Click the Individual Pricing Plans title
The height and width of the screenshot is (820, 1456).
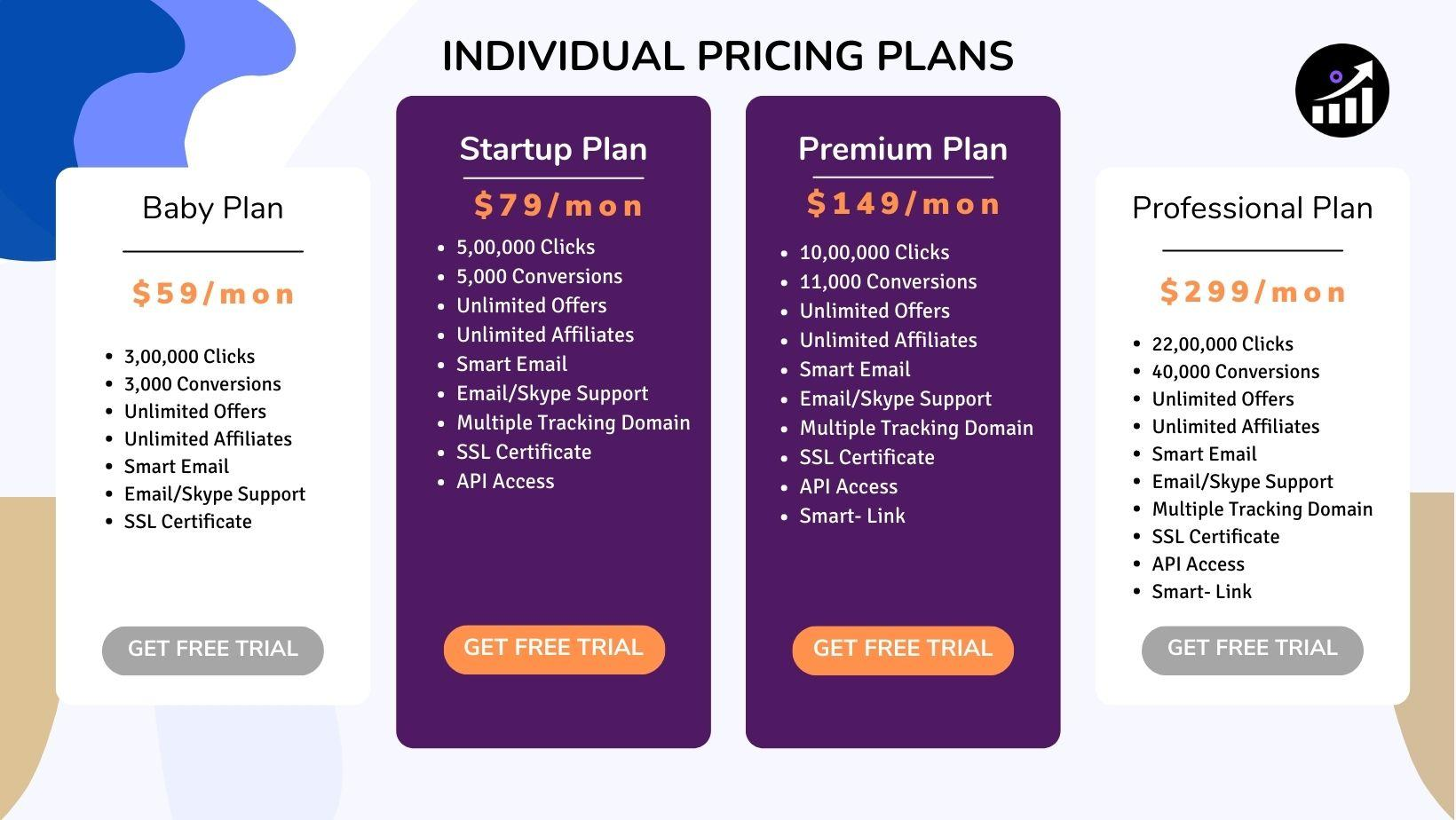click(x=728, y=56)
